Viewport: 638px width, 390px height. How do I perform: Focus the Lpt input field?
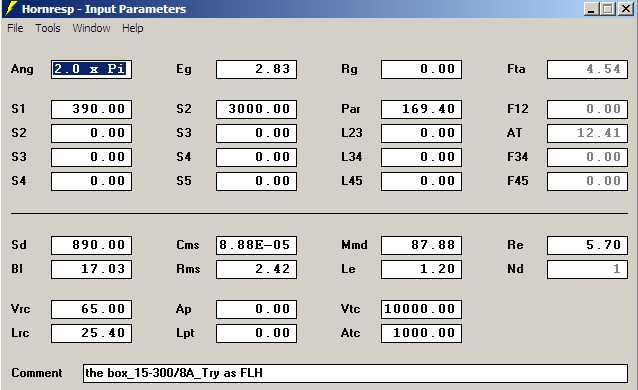[x=256, y=333]
